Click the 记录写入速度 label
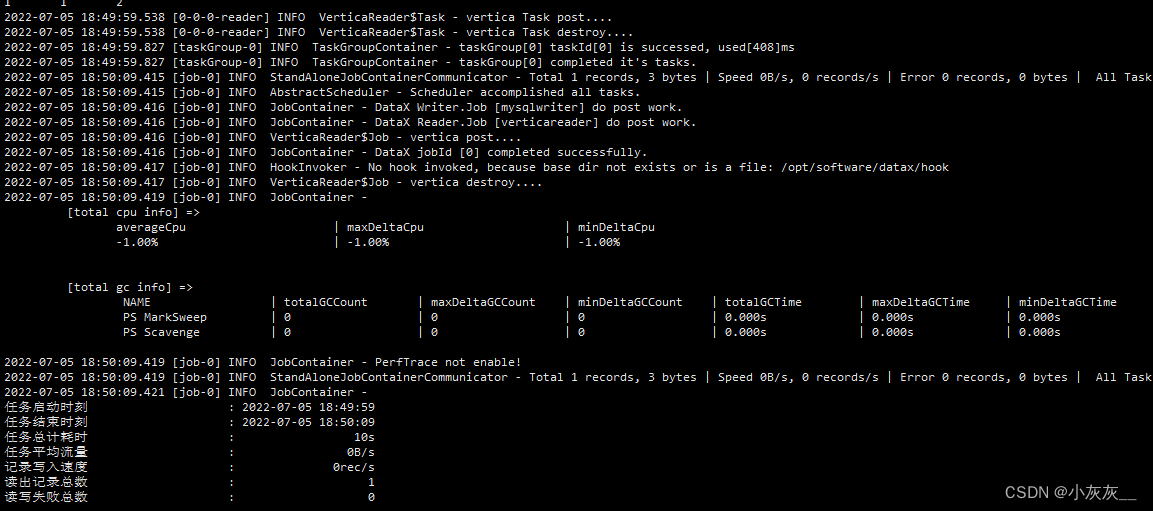Image resolution: width=1153 pixels, height=511 pixels. 46,467
